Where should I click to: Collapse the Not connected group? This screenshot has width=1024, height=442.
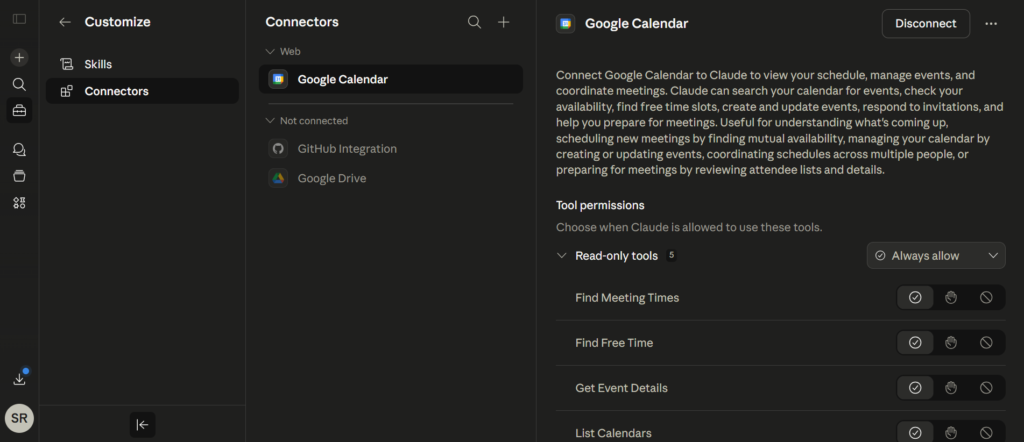tap(270, 121)
